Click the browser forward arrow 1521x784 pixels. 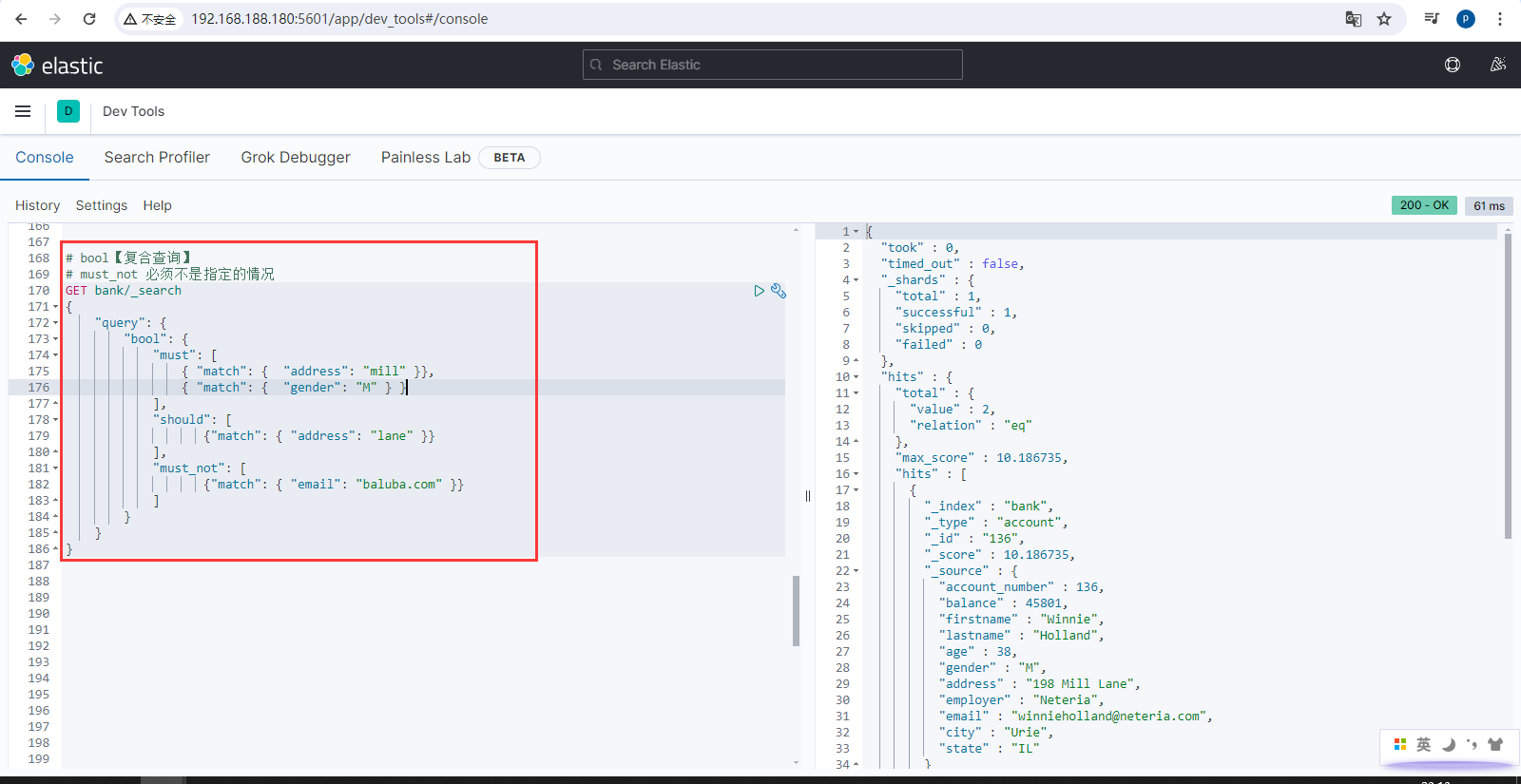[x=55, y=19]
